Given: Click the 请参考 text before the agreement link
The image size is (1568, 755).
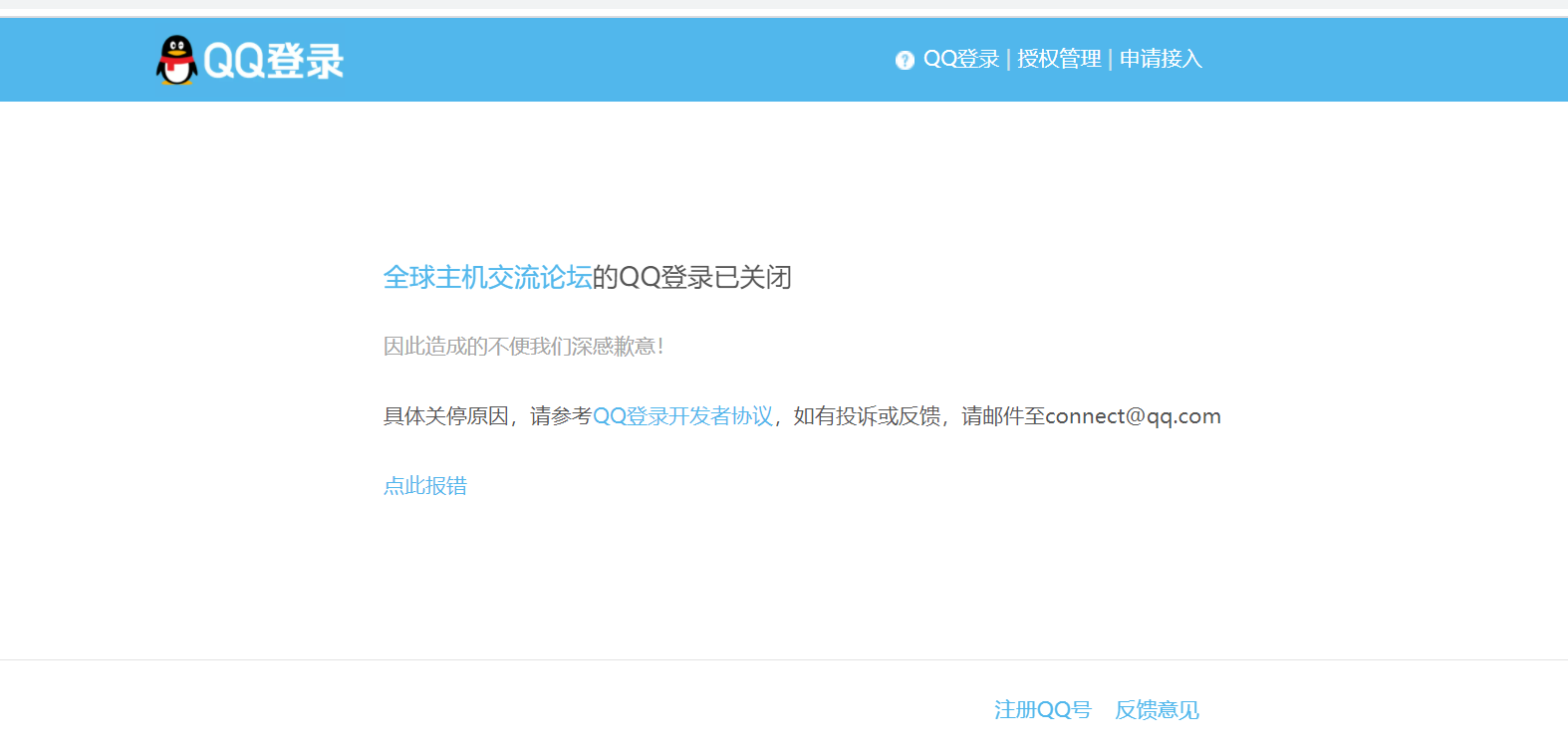Looking at the screenshot, I should 561,416.
